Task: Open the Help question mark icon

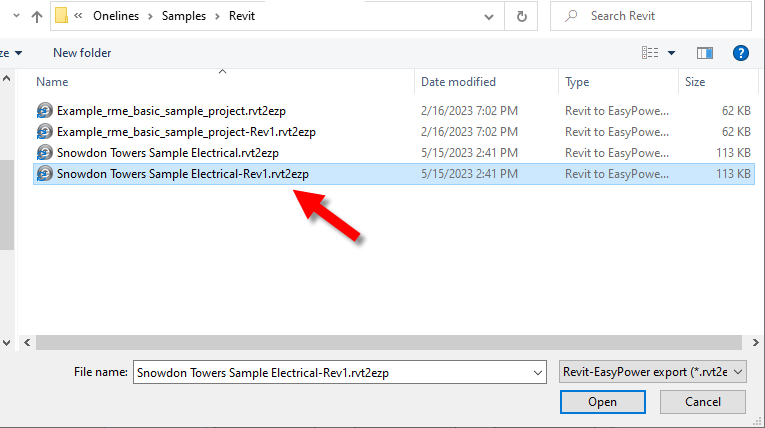Action: point(741,52)
